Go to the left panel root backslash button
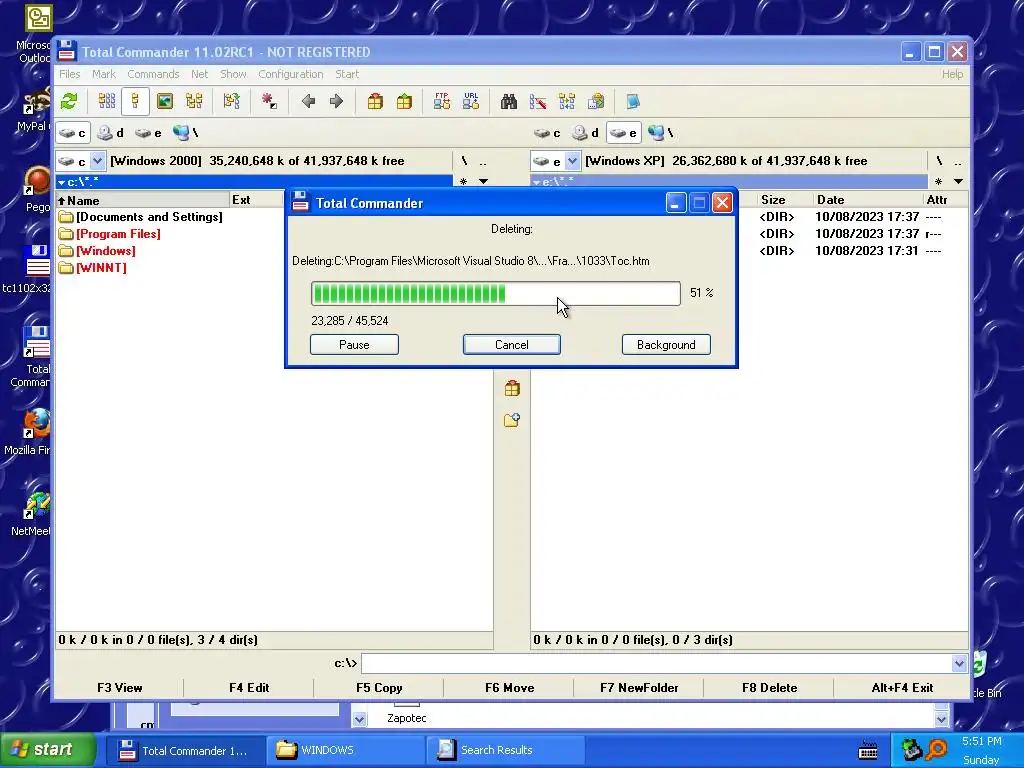 click(x=464, y=161)
